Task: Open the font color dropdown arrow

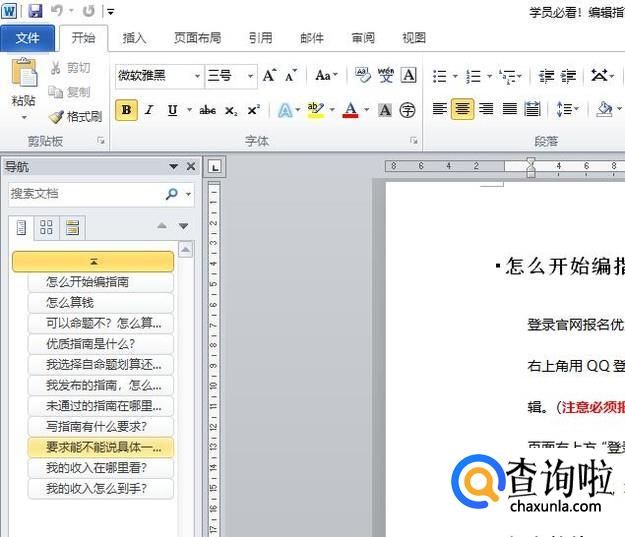Action: [x=366, y=109]
